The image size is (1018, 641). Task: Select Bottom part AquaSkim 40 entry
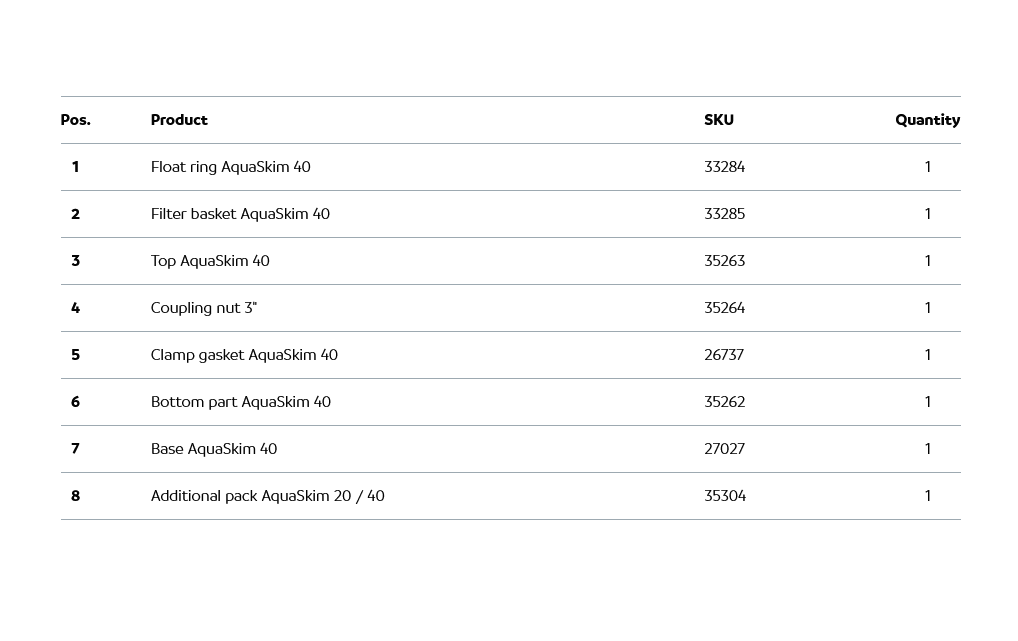point(240,402)
